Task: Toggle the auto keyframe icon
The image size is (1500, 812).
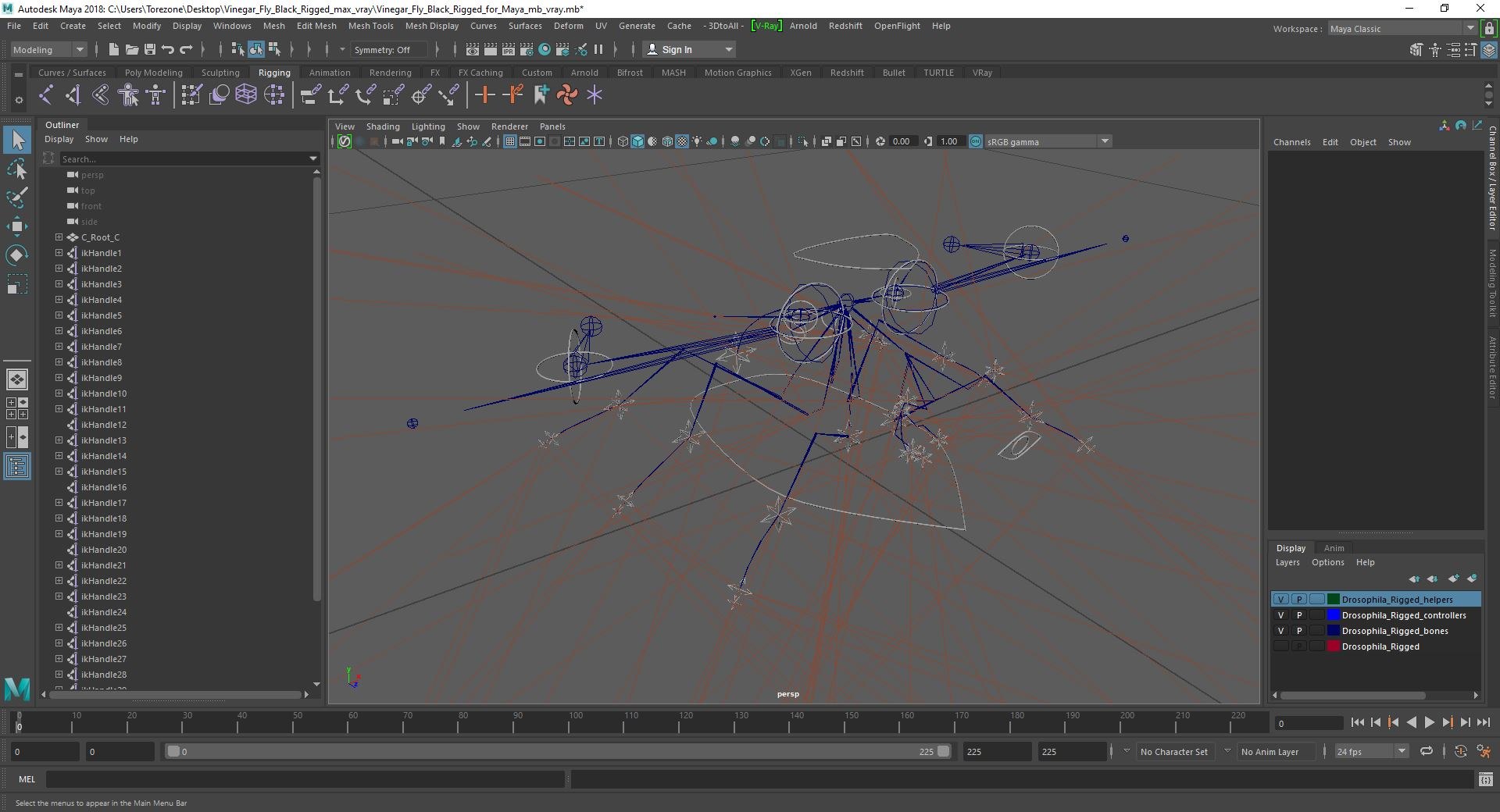Action: [x=1460, y=751]
